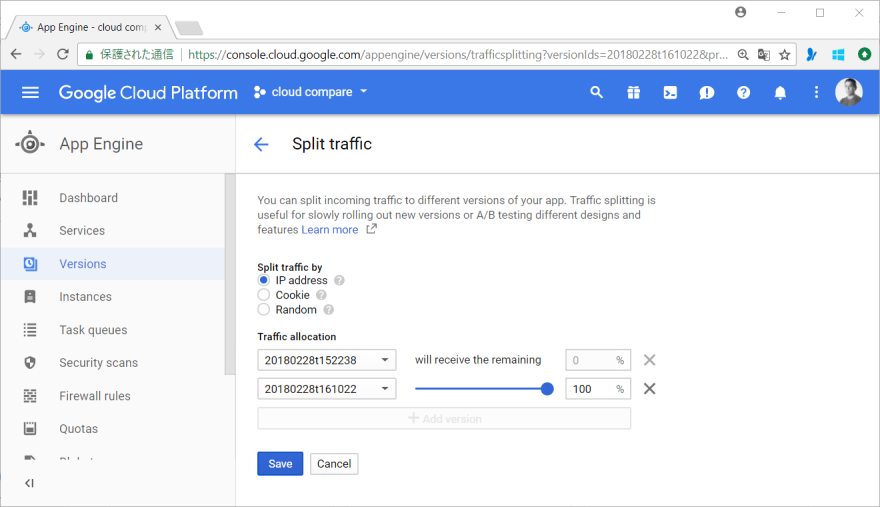
Task: Click the 100 percent input field
Action: [598, 389]
